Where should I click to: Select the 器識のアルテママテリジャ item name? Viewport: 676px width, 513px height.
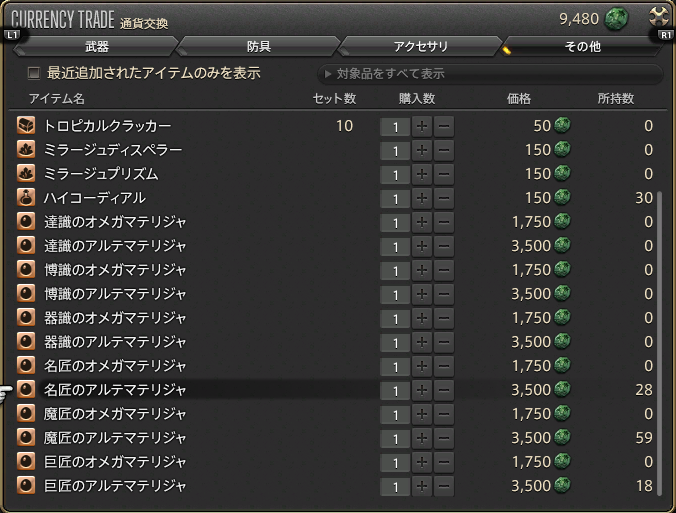(x=115, y=342)
